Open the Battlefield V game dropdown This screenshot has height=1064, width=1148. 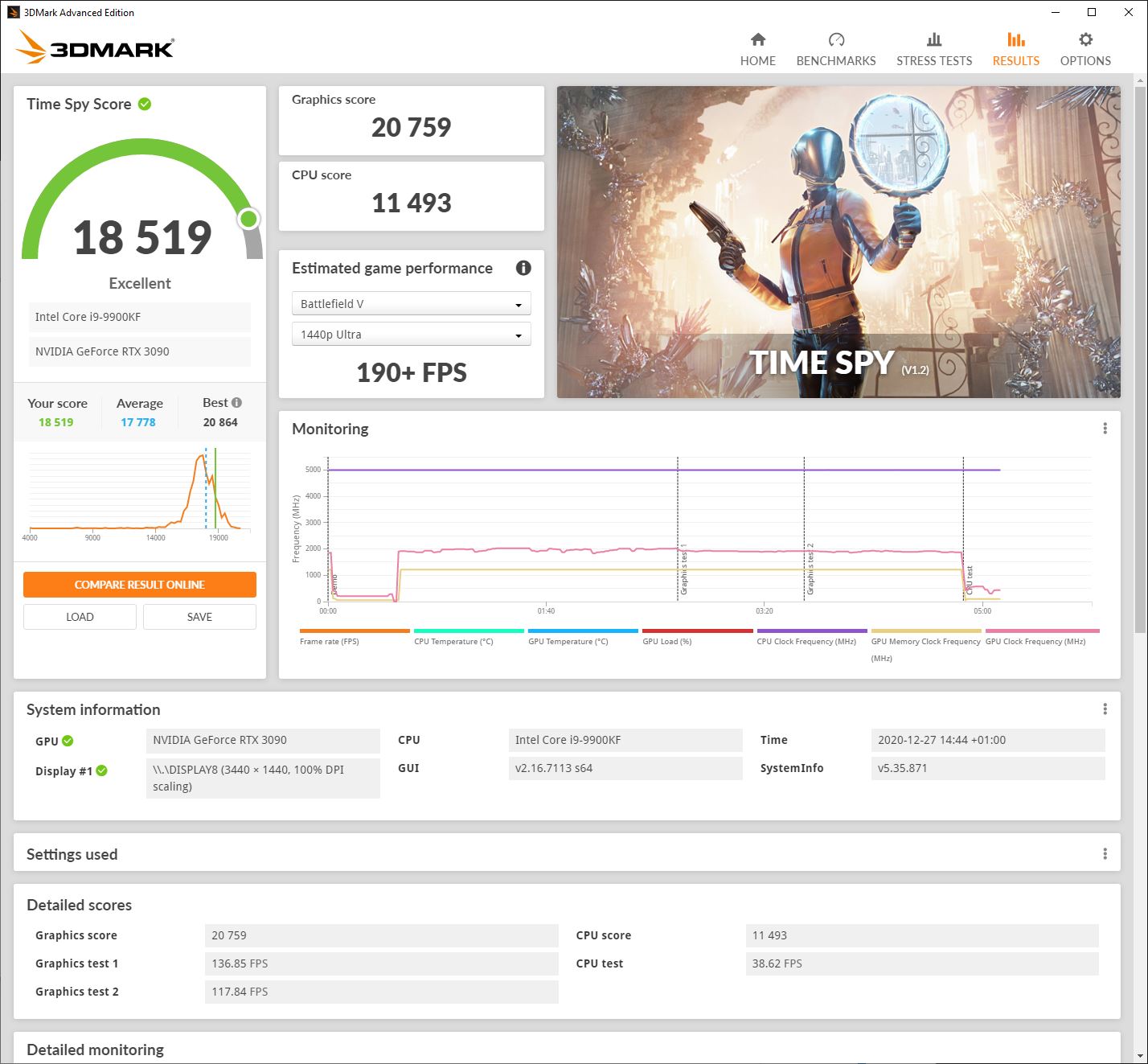tap(411, 303)
